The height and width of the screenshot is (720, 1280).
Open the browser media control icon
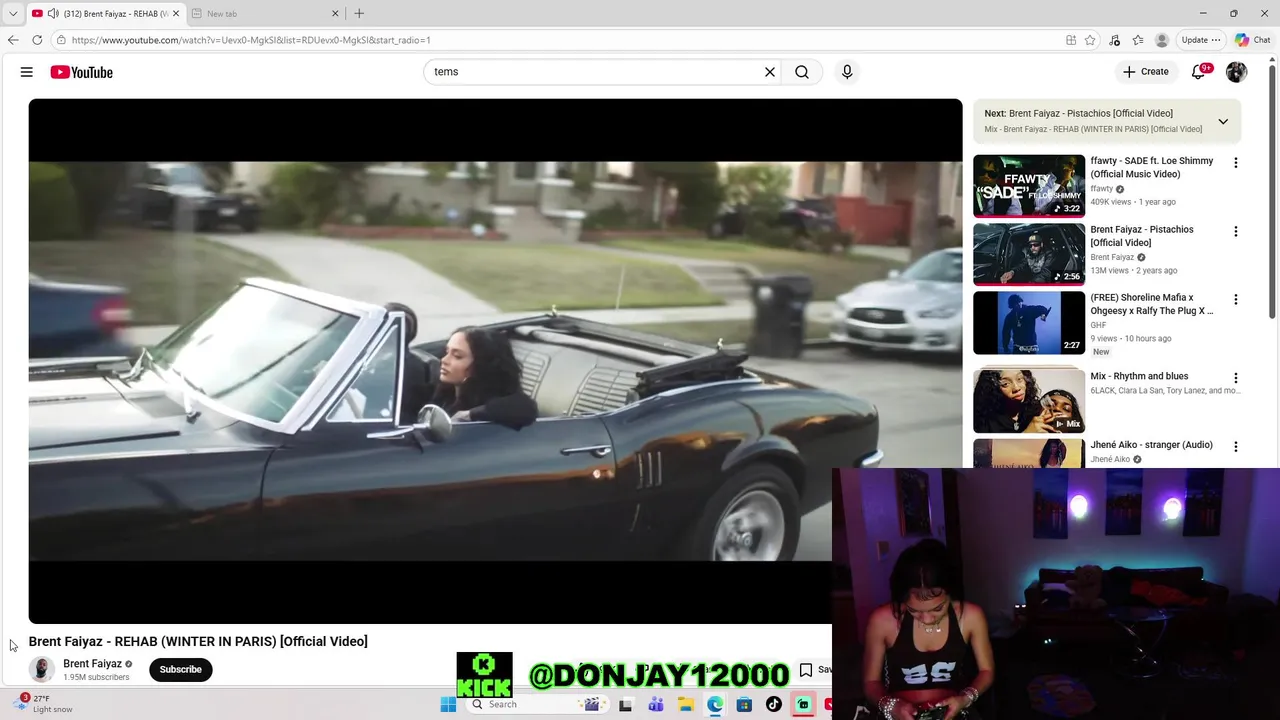coord(1114,40)
